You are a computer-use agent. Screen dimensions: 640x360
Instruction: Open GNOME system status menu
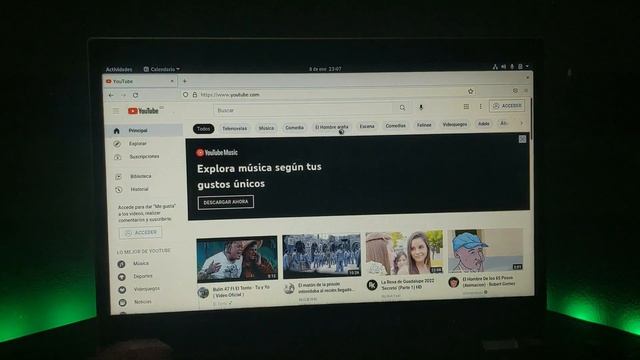click(511, 66)
